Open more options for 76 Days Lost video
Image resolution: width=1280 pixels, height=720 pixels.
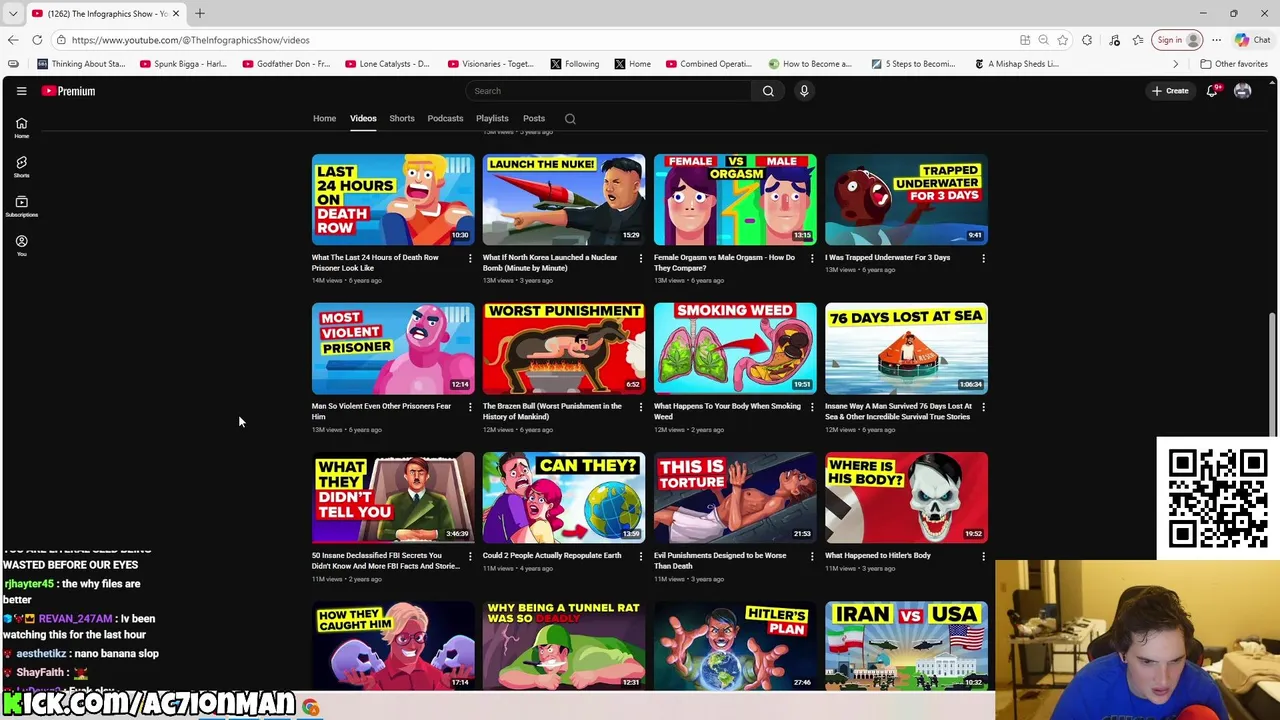click(x=983, y=407)
